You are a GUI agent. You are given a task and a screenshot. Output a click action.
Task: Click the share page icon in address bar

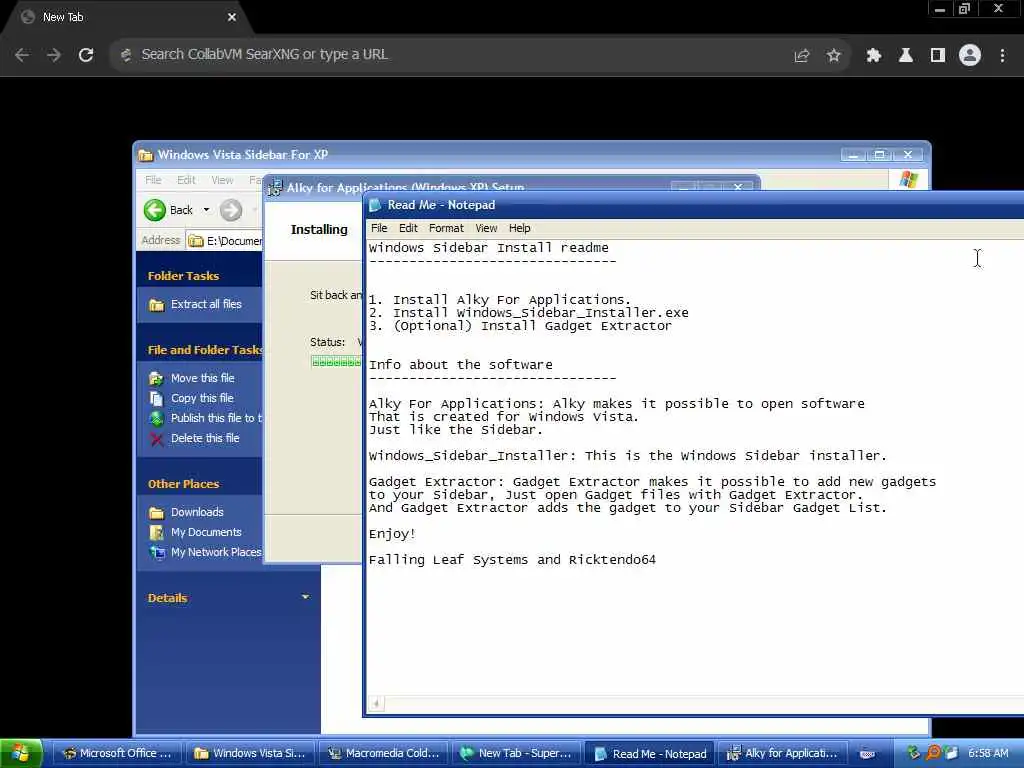click(801, 56)
